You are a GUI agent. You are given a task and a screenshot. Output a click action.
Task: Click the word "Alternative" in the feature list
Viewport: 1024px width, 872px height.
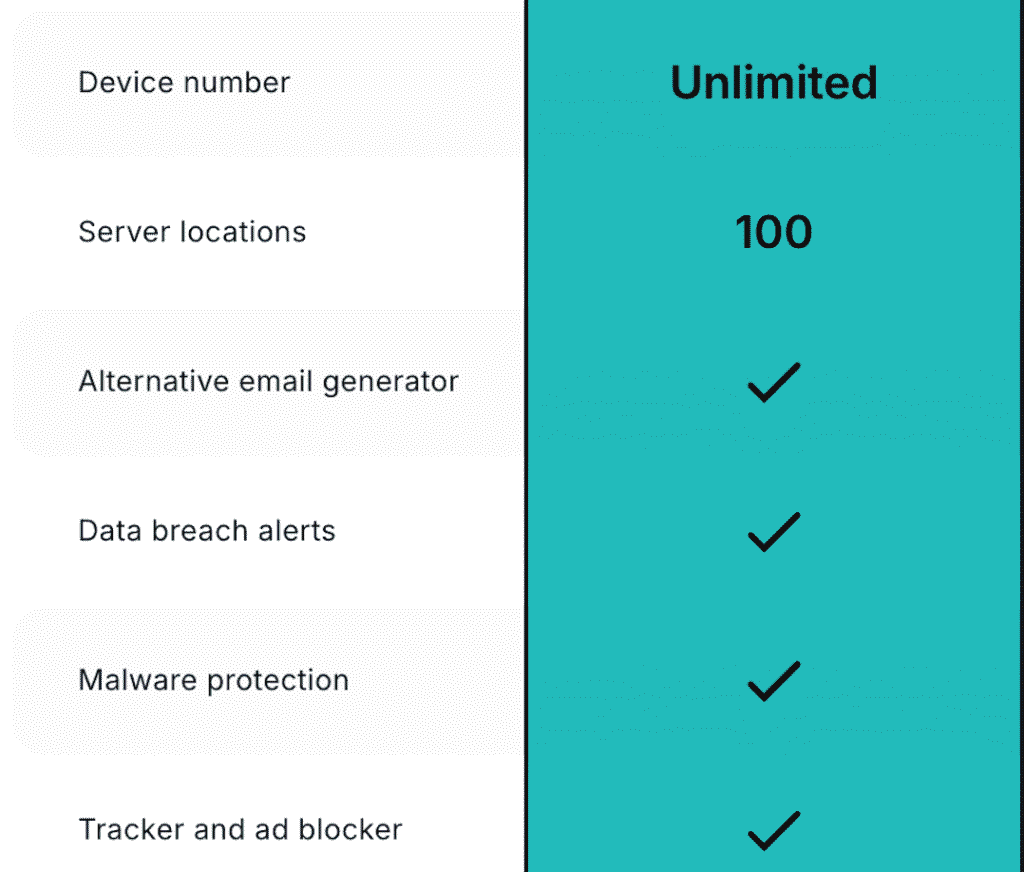pos(141,381)
